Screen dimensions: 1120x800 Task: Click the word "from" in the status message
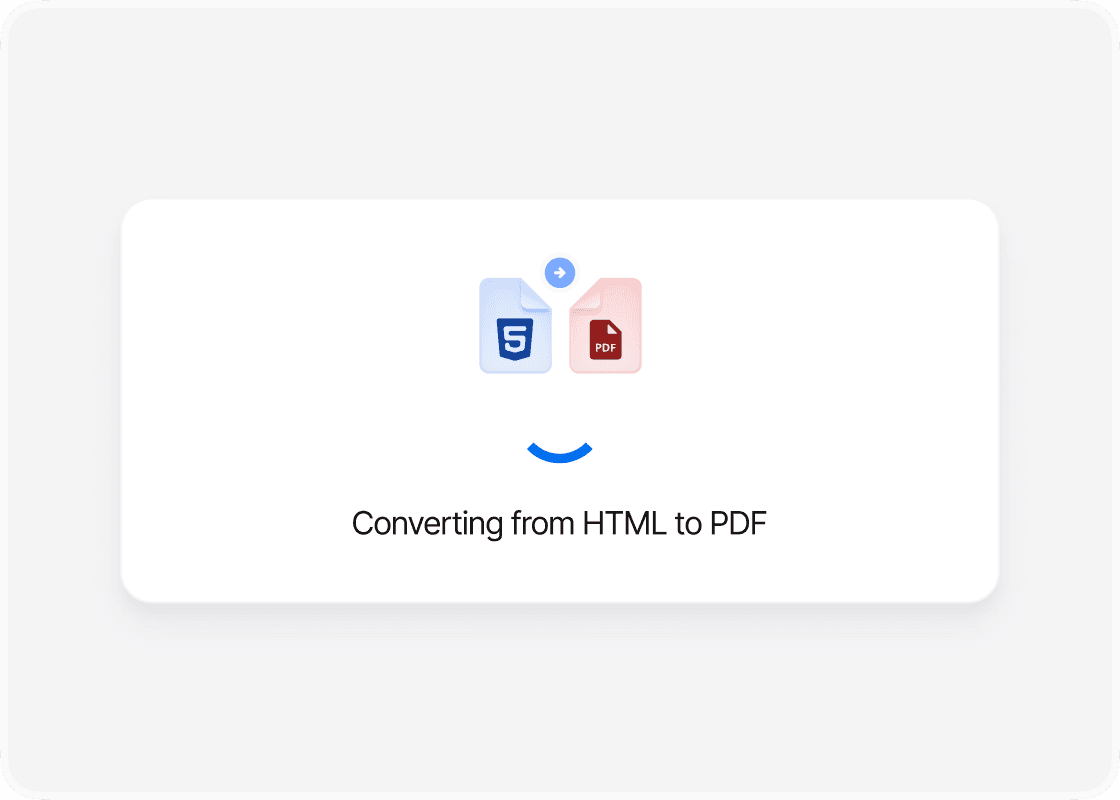tap(543, 524)
